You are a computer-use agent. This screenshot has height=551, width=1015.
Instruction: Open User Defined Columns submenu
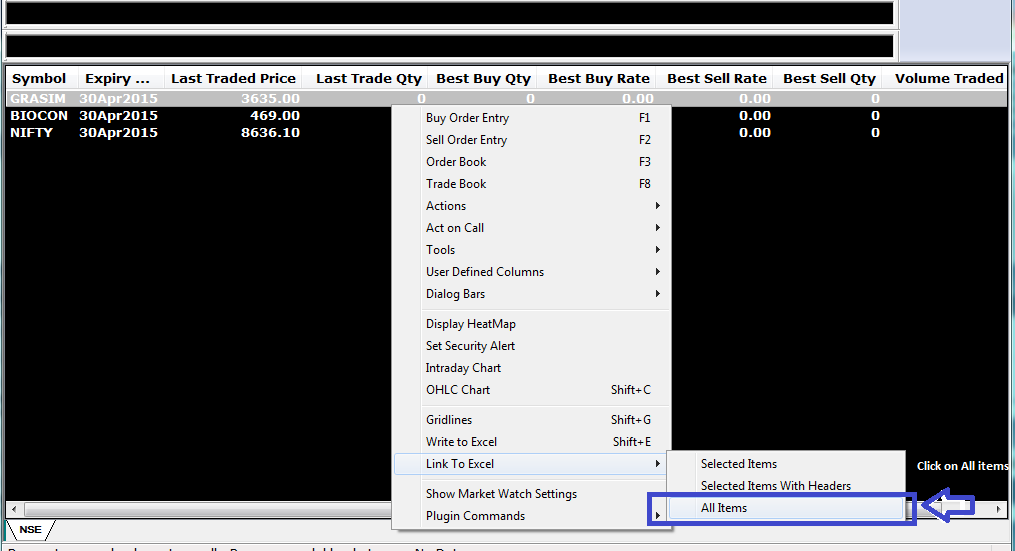coord(485,272)
